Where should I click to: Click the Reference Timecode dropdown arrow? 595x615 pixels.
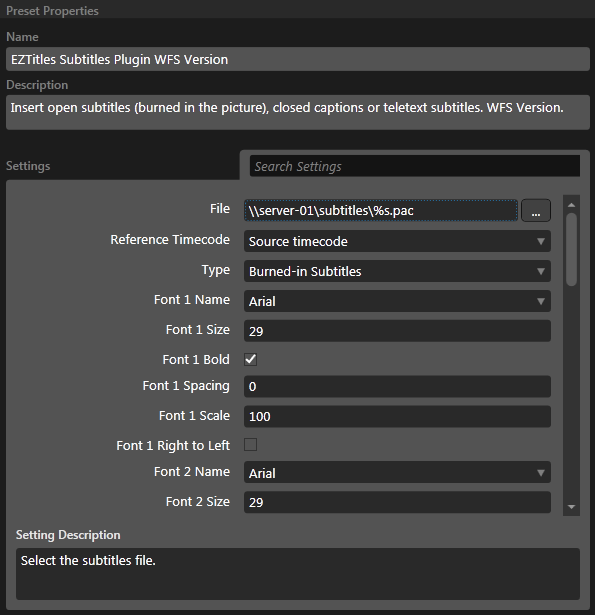click(x=541, y=241)
